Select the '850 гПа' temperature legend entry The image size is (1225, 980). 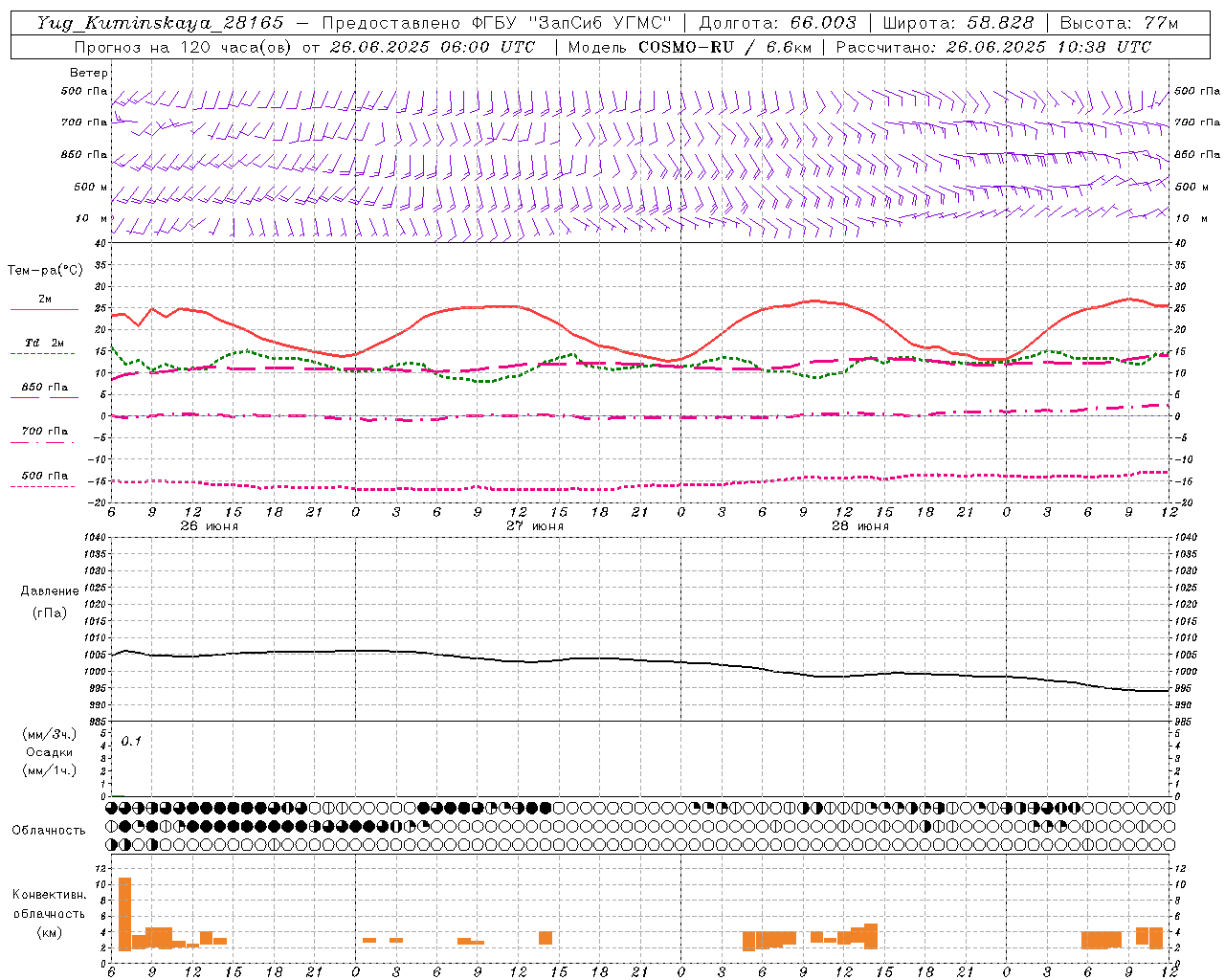click(x=45, y=388)
